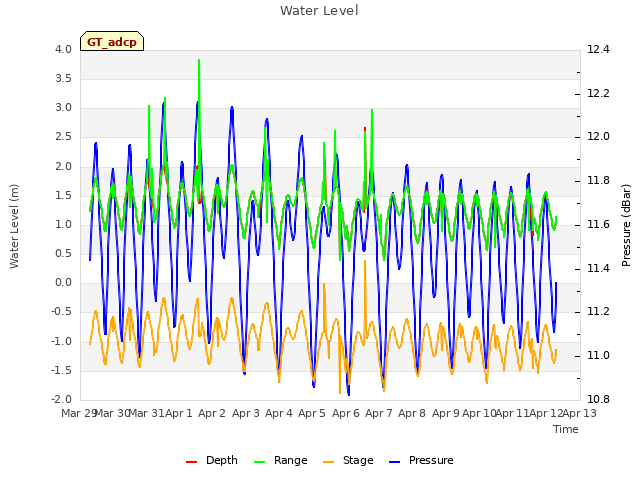This screenshot has width=640, height=480.
Task: Click the blue Pressure legend color marker
Action: tap(395, 462)
